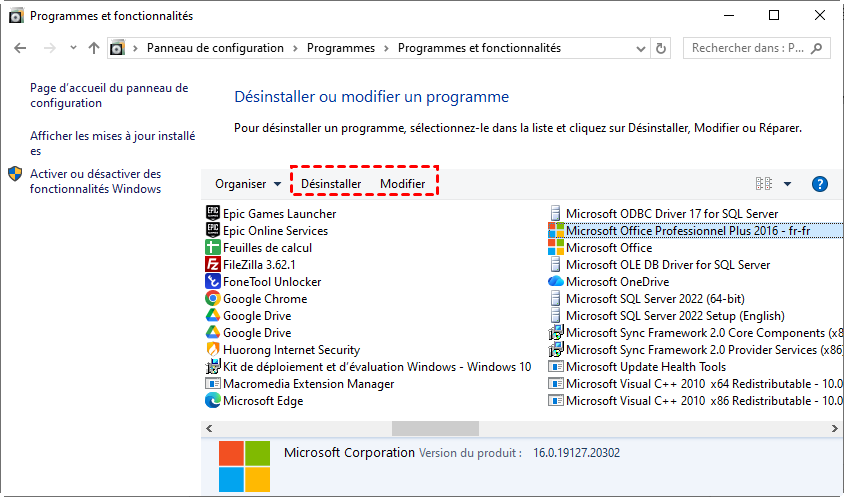Click the Google Chrome icon

[x=212, y=299]
